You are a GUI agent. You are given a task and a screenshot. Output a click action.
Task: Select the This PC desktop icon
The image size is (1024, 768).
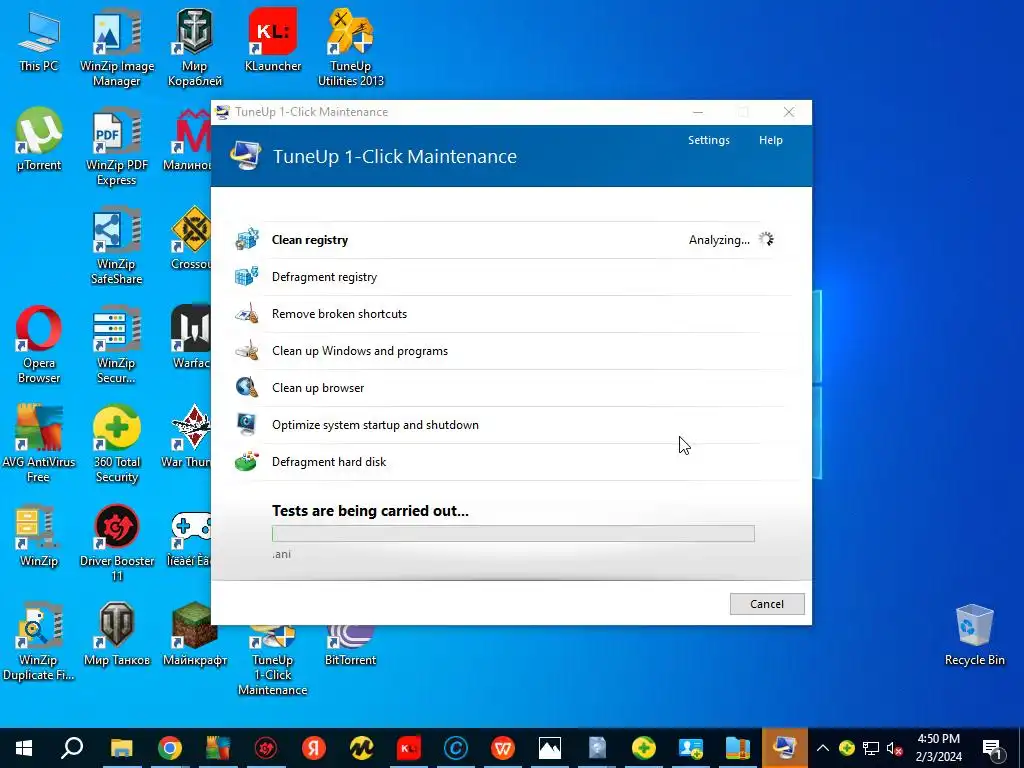point(38,42)
